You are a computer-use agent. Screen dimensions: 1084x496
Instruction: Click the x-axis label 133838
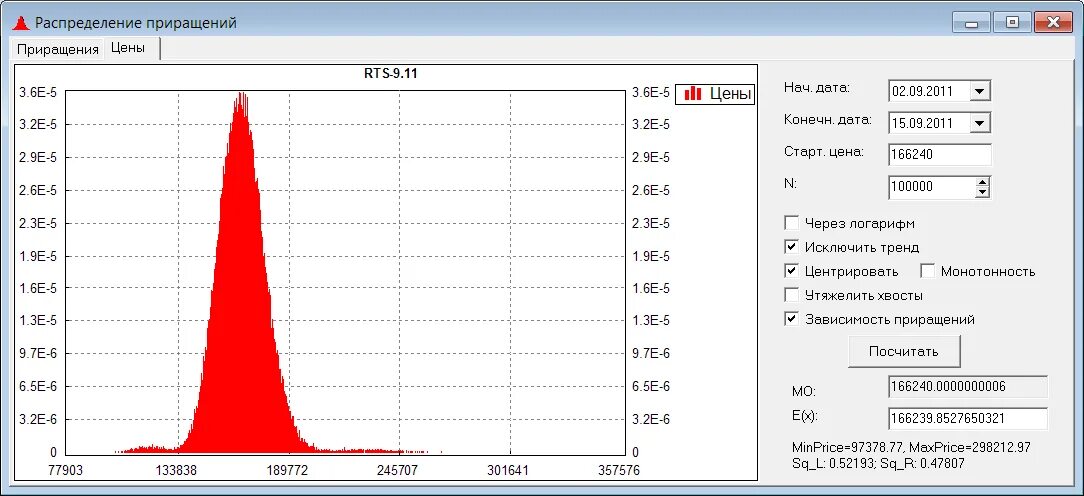(x=178, y=471)
